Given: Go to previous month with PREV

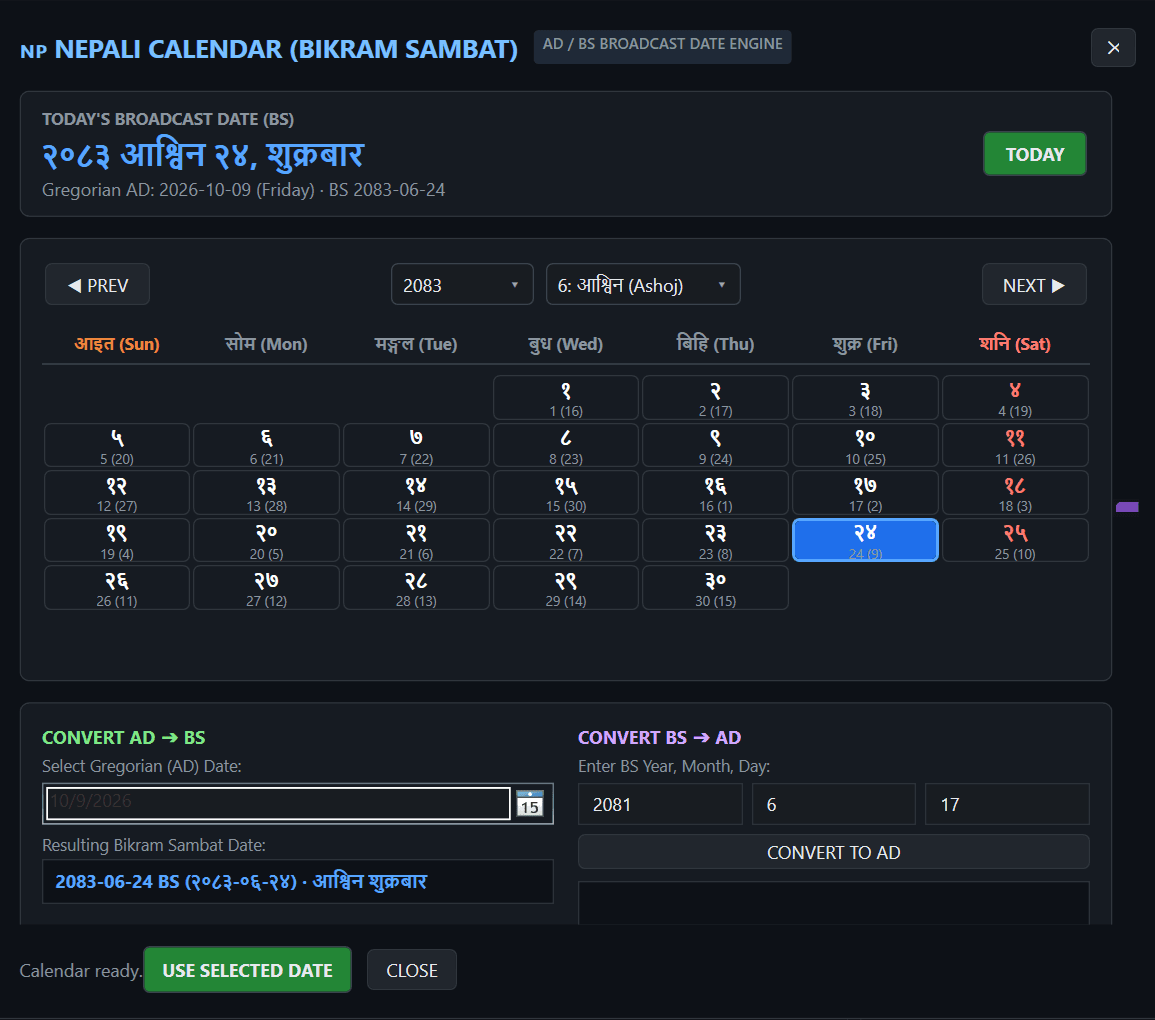Looking at the screenshot, I should tap(97, 285).
